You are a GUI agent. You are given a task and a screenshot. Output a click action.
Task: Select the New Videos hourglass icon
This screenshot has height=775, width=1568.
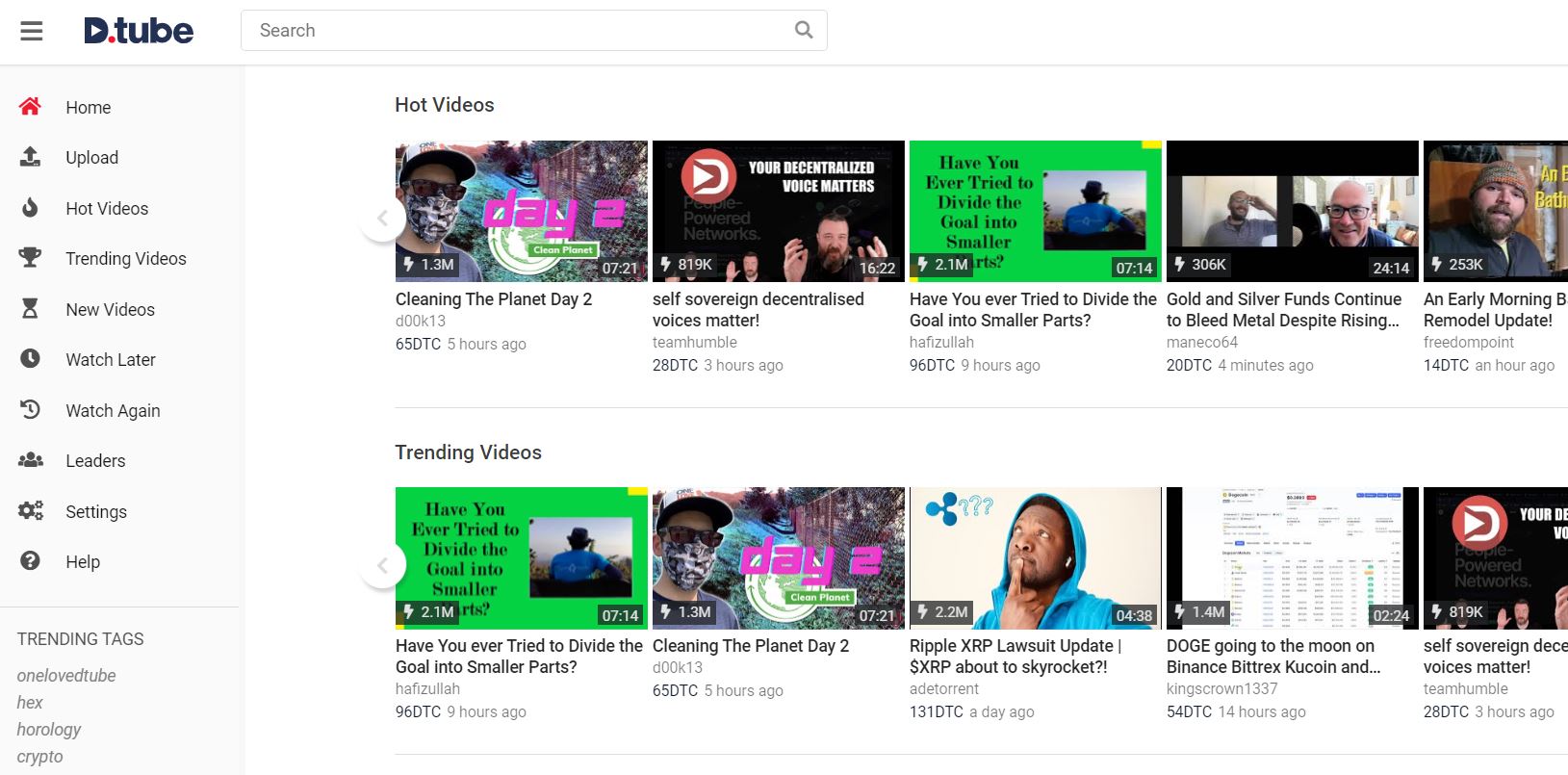(31, 309)
